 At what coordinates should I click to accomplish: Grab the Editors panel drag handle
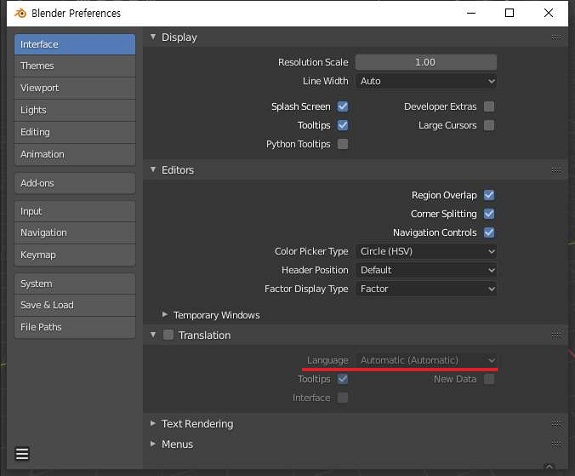click(556, 170)
